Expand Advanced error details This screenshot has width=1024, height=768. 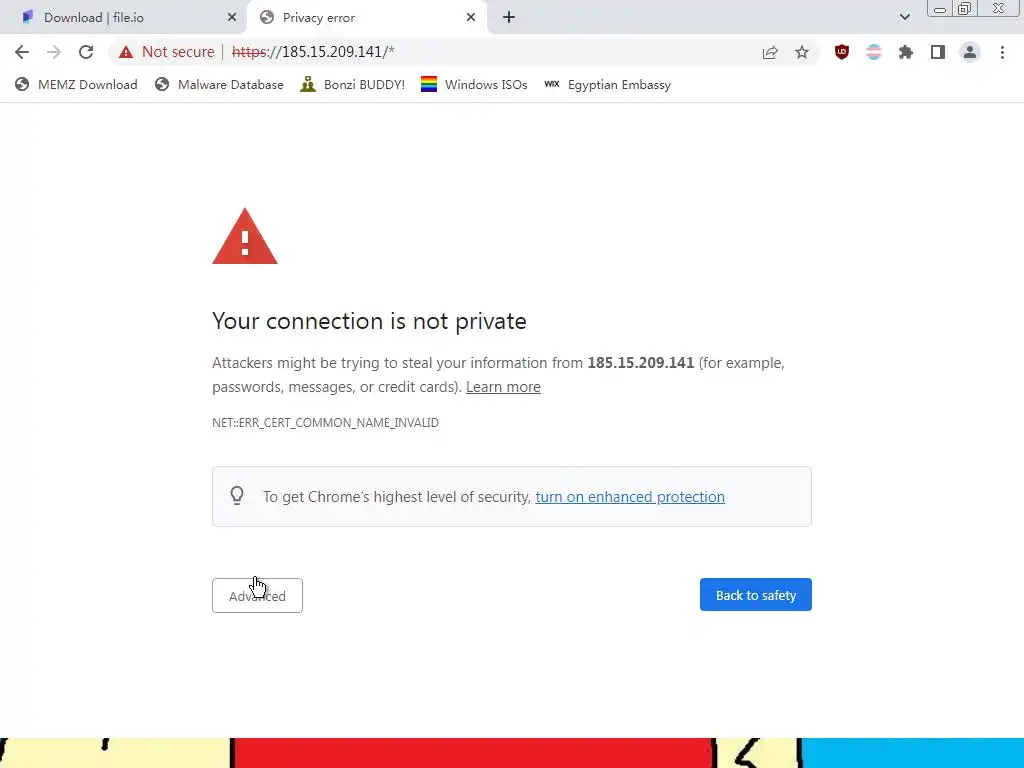(x=257, y=596)
